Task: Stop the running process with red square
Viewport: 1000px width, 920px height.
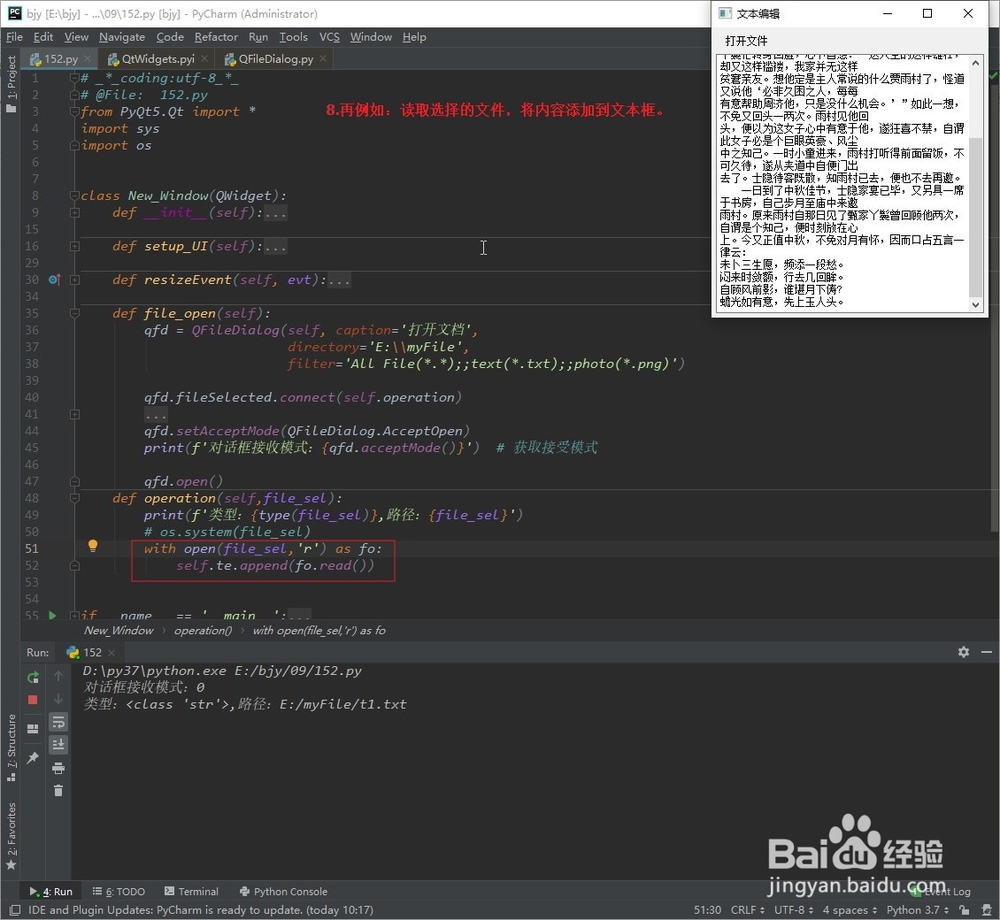Action: click(33, 699)
